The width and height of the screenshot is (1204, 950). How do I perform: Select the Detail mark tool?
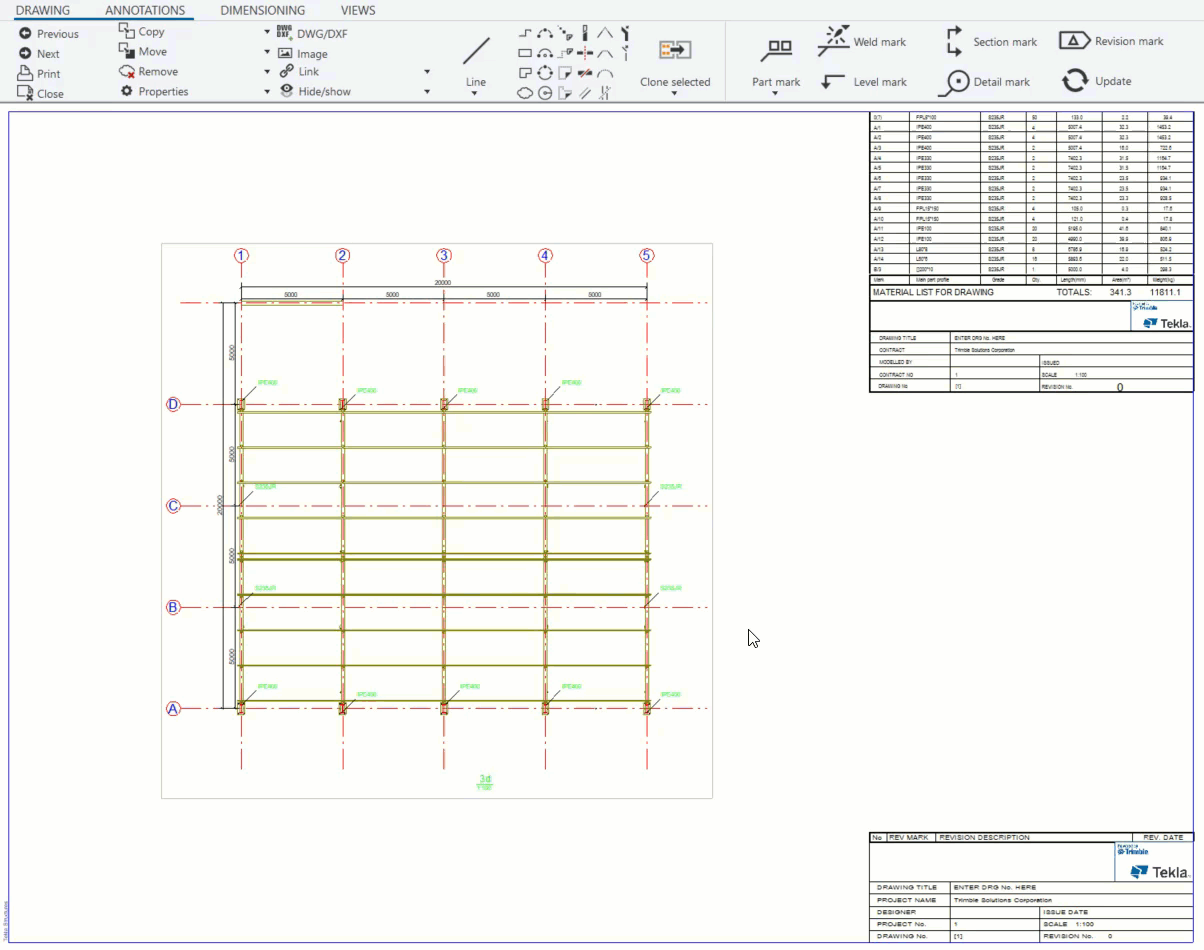tap(958, 82)
